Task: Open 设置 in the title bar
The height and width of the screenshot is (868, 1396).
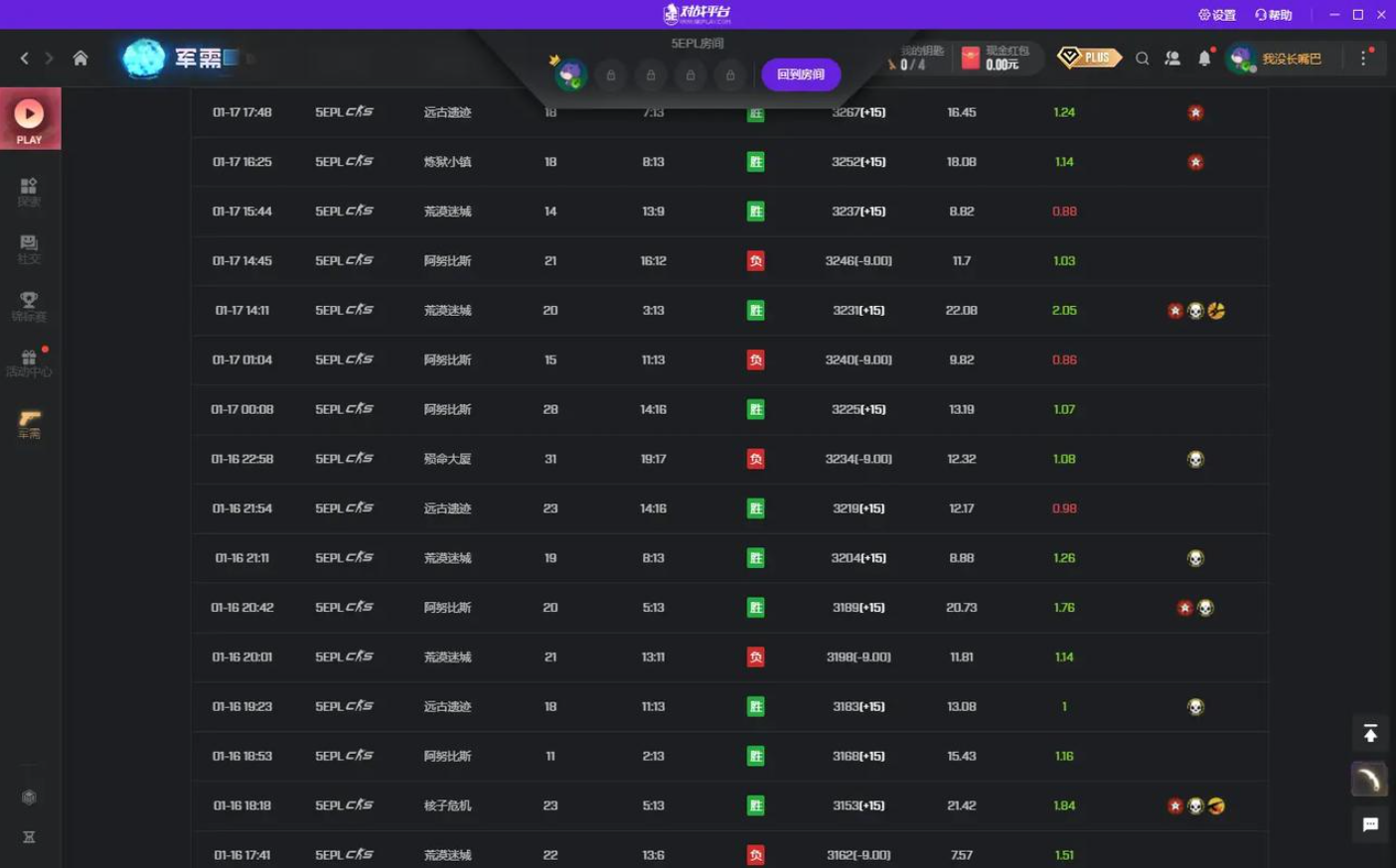Action: coord(1217,15)
